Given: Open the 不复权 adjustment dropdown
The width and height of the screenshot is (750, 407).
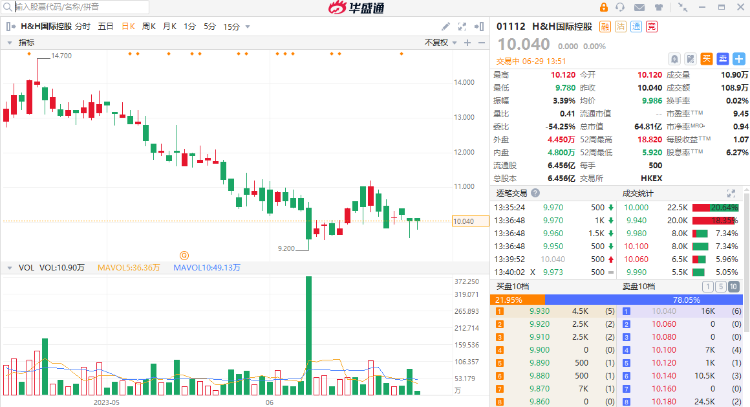Looking at the screenshot, I should coord(441,43).
